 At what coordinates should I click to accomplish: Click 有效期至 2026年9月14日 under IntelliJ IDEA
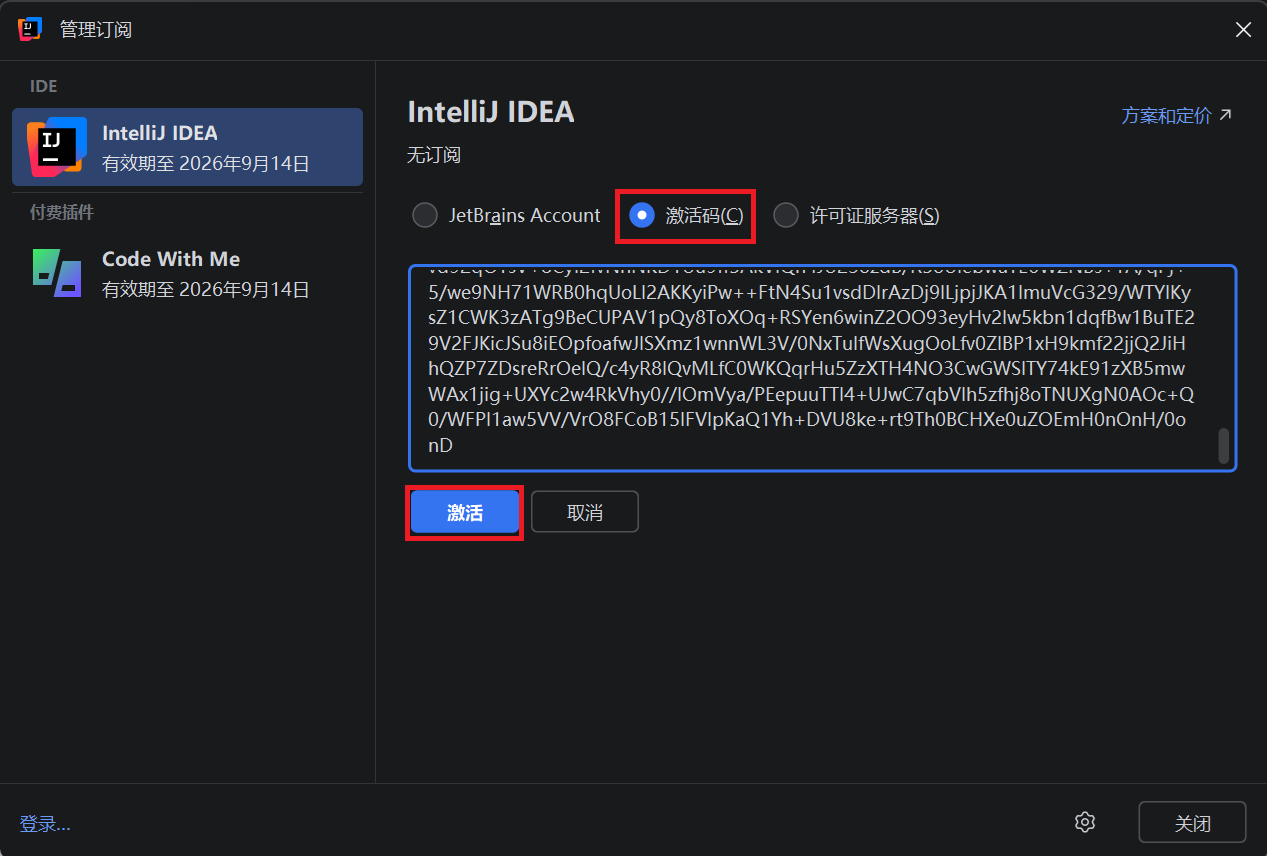[x=206, y=164]
